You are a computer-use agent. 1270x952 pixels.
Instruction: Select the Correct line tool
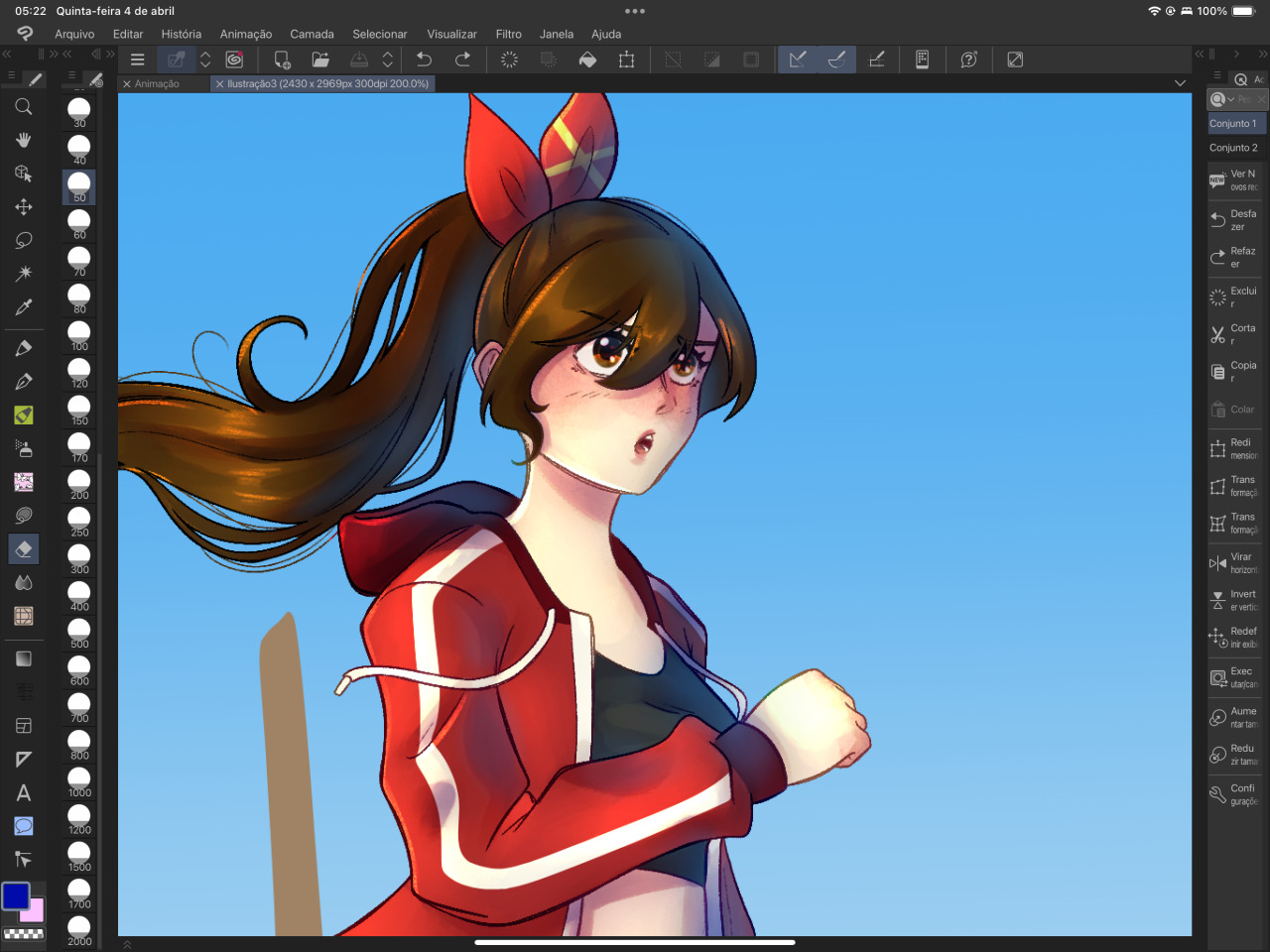click(24, 860)
